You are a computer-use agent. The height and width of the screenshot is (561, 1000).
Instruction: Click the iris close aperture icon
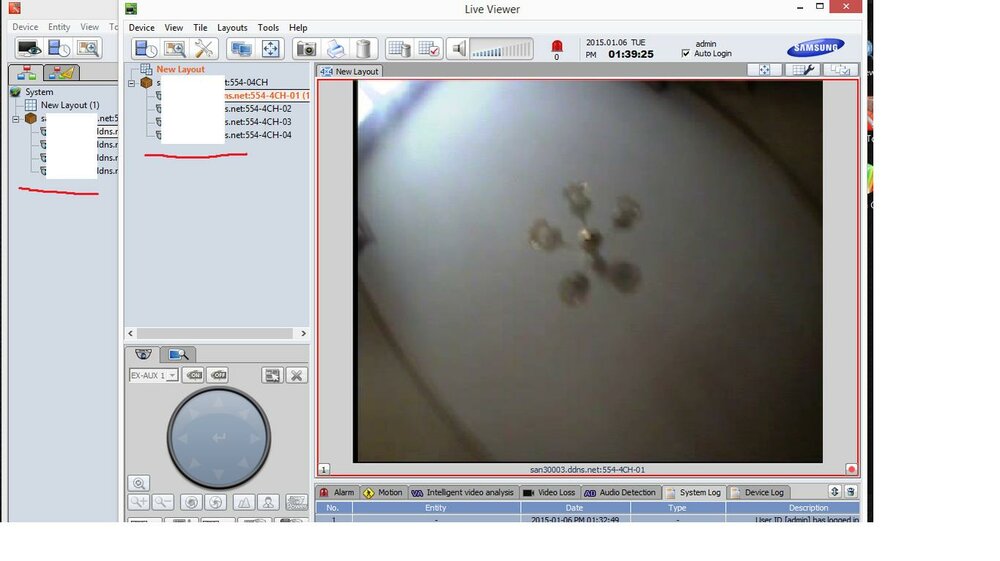(191, 502)
